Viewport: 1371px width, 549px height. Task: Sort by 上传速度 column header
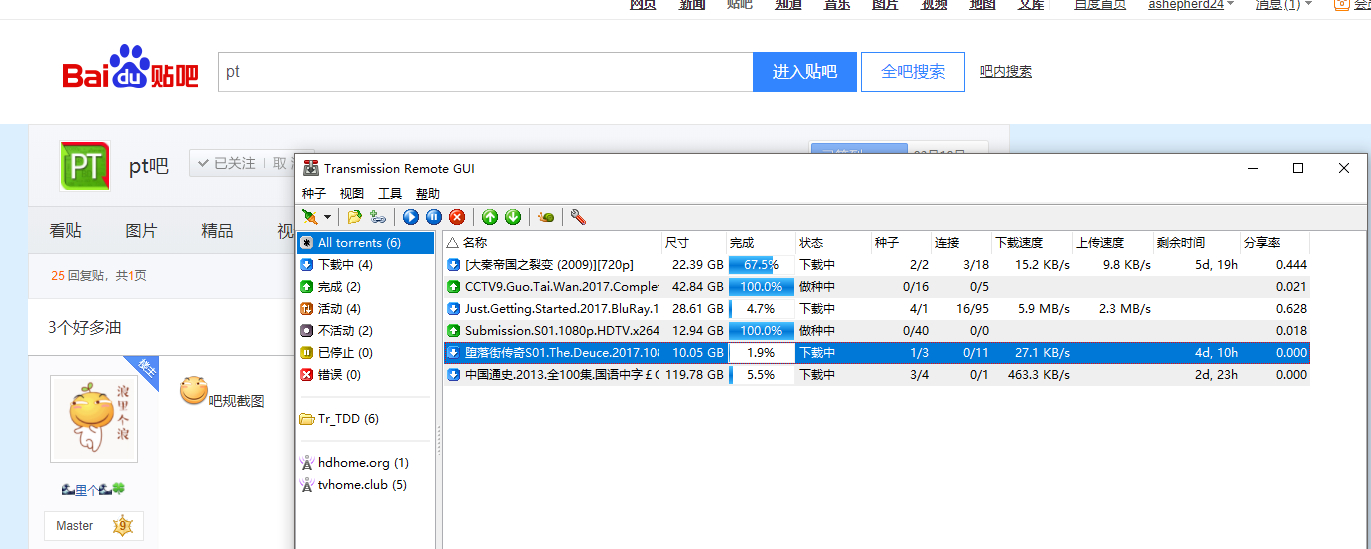coord(1113,242)
